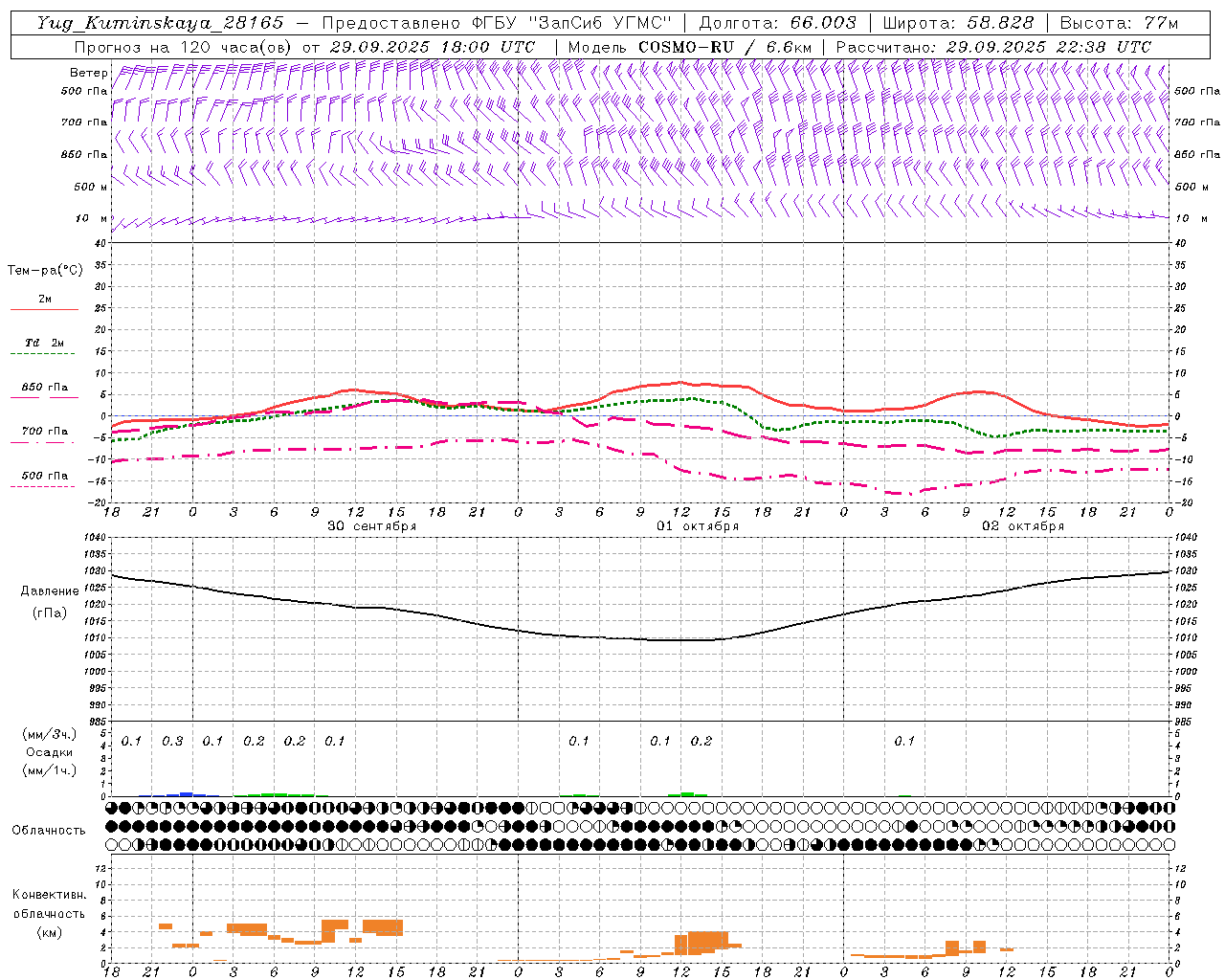This screenshot has width=1225, height=980.
Task: Select the date label "30 сентября"
Action: (372, 526)
